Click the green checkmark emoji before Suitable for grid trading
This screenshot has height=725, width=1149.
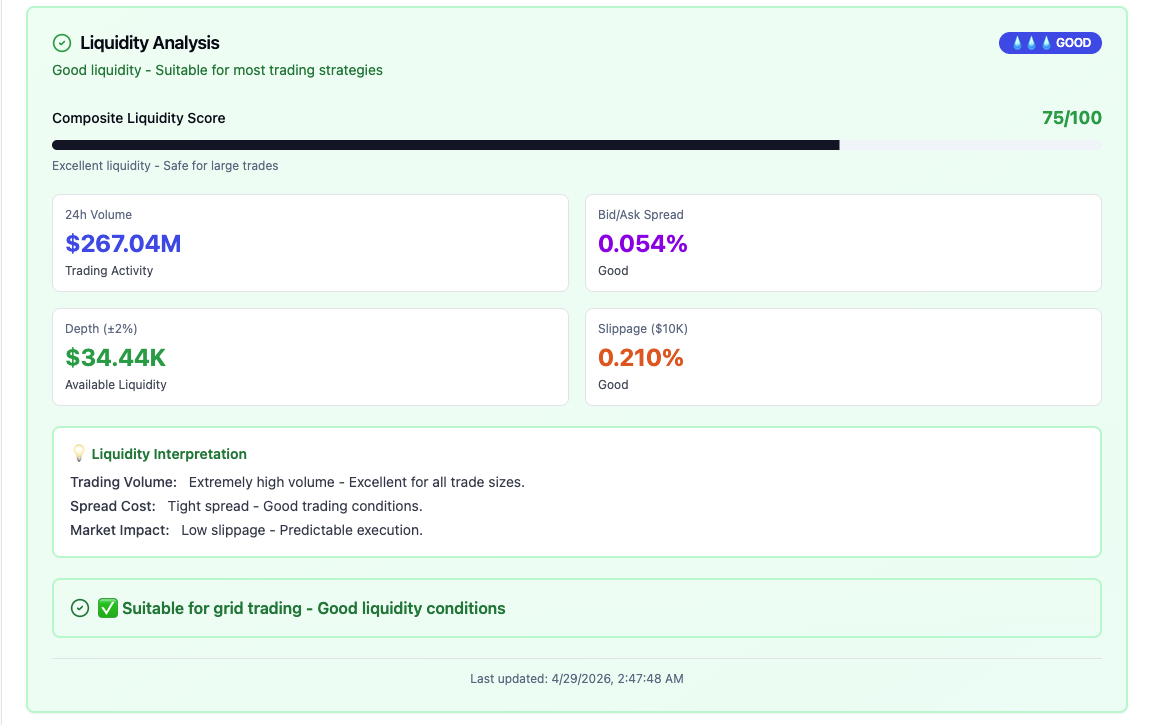(x=108, y=608)
